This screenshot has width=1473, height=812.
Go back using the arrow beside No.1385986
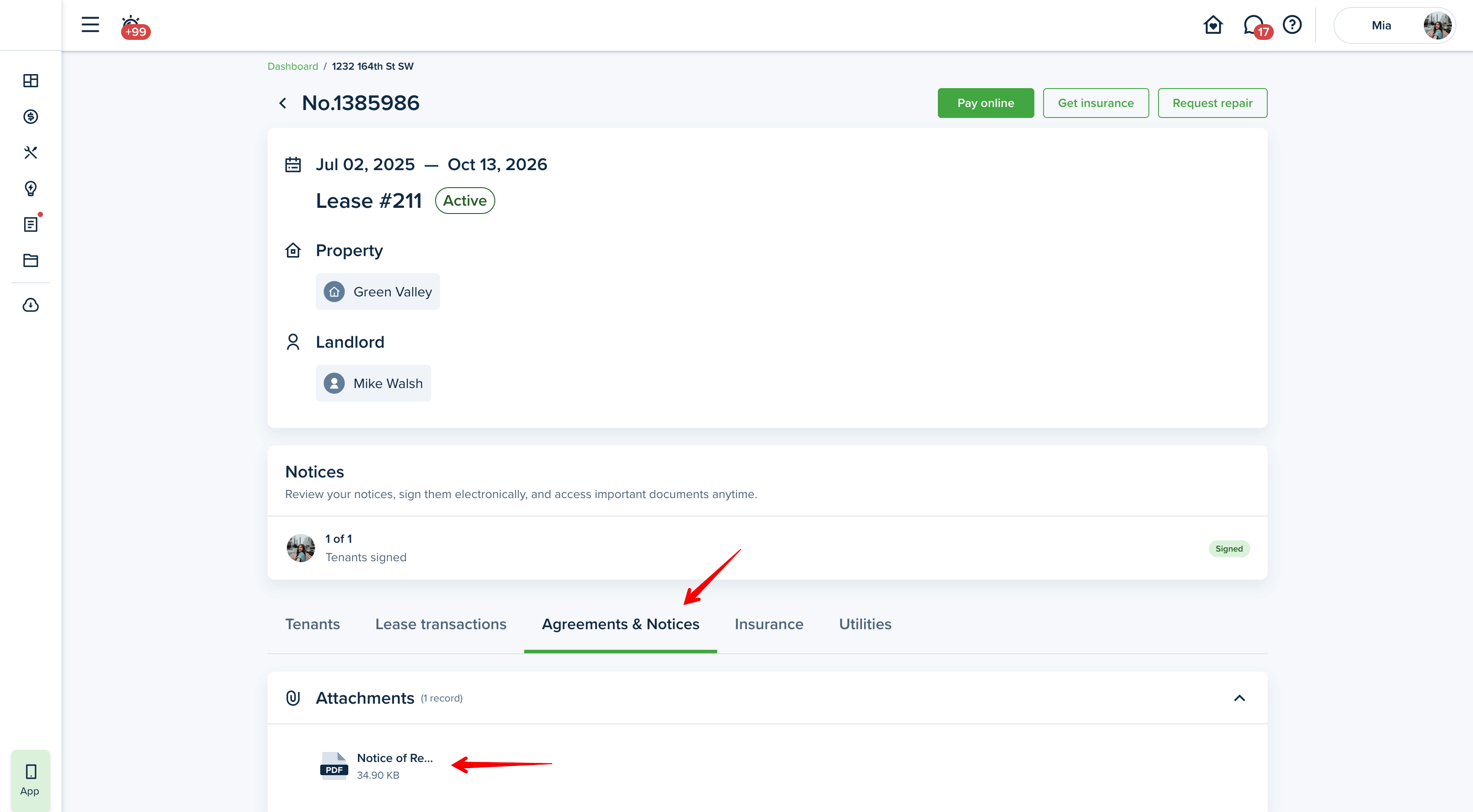point(283,103)
